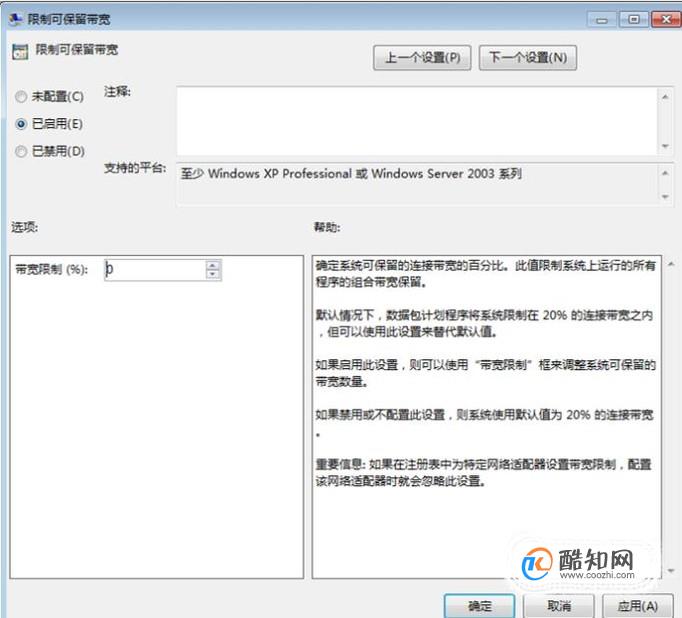Click the 应用(A) button
The image size is (682, 618).
[637, 606]
